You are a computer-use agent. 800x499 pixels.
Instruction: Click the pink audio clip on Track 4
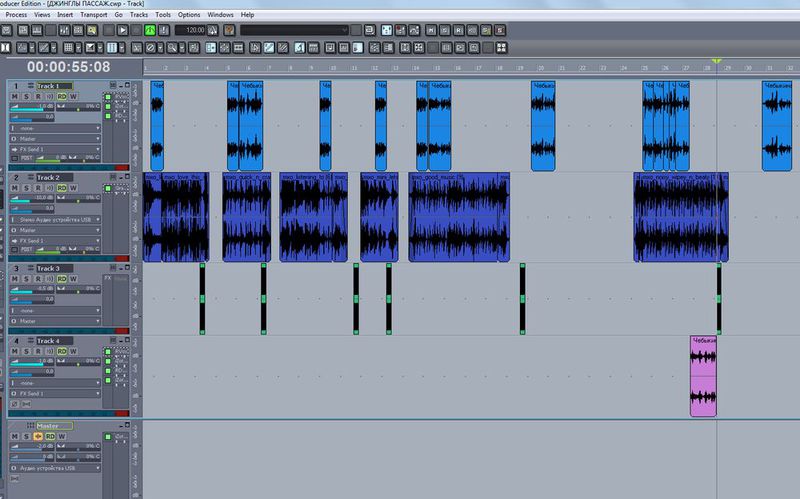pos(703,376)
